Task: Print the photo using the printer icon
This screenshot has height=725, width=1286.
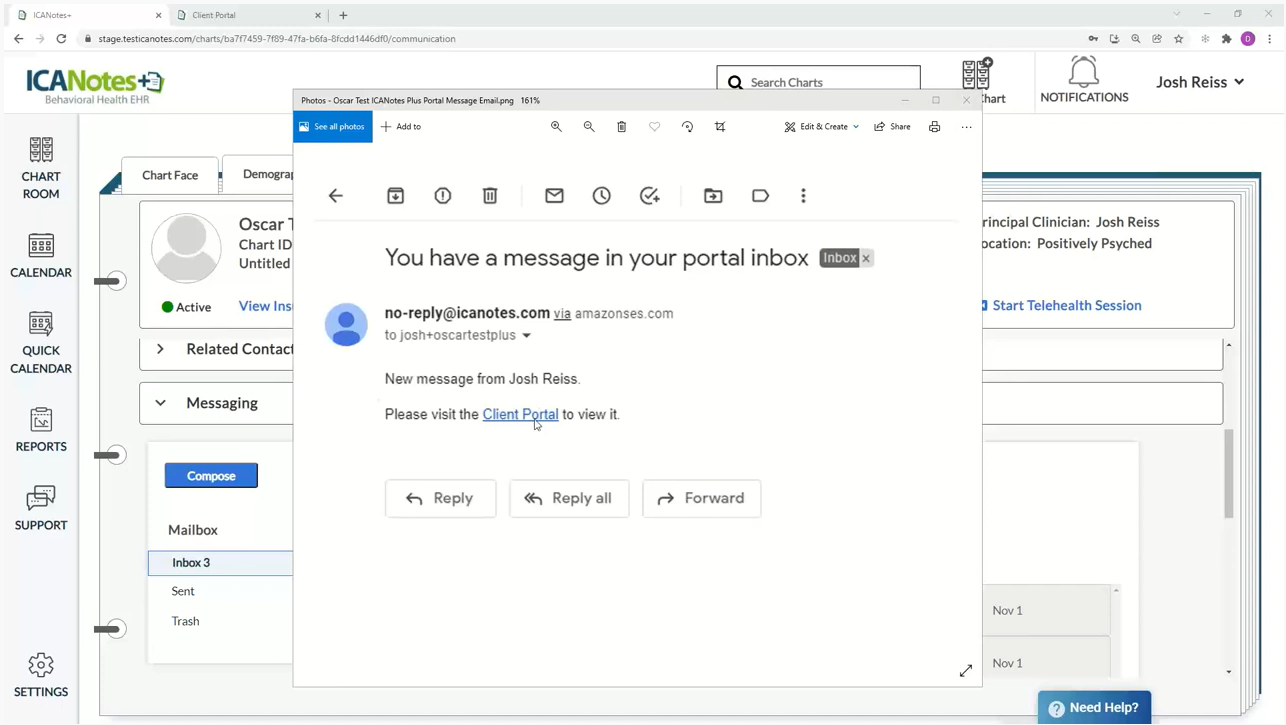Action: [934, 127]
